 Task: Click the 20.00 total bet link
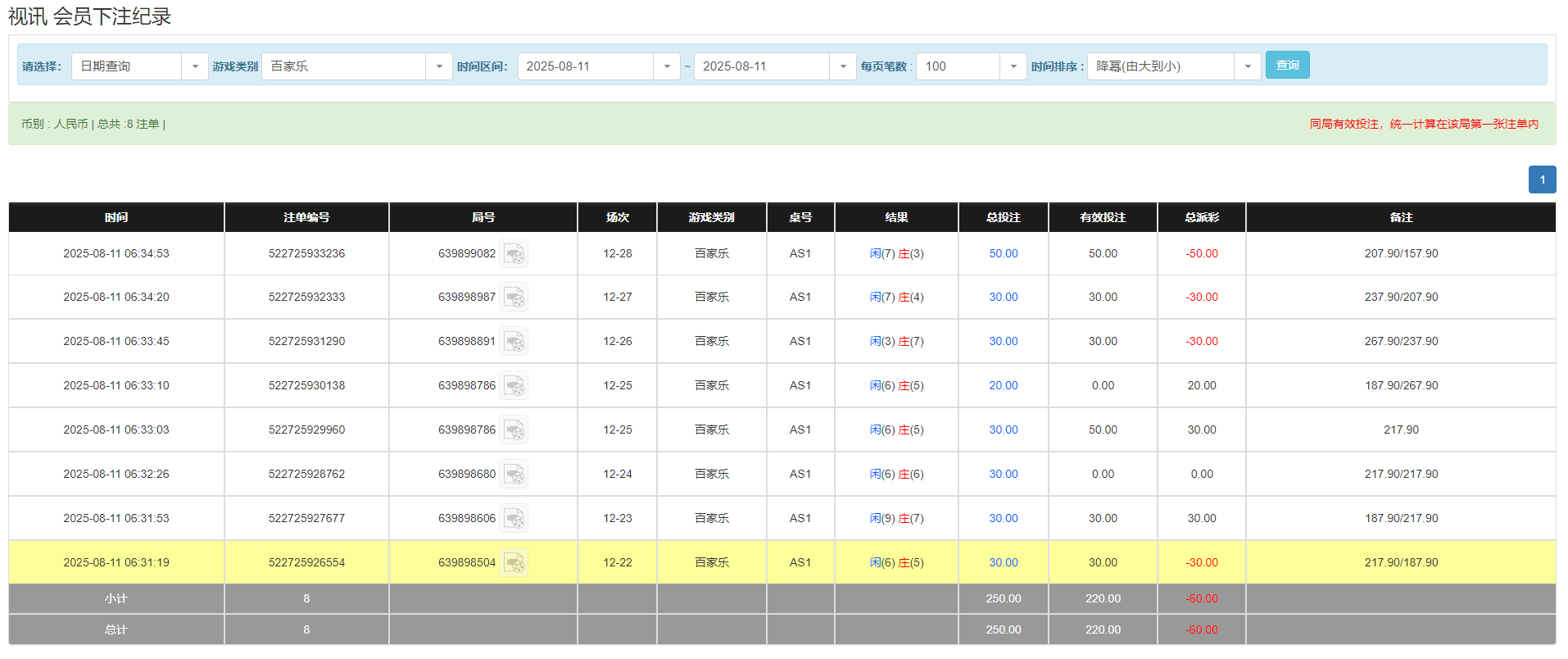point(1003,386)
